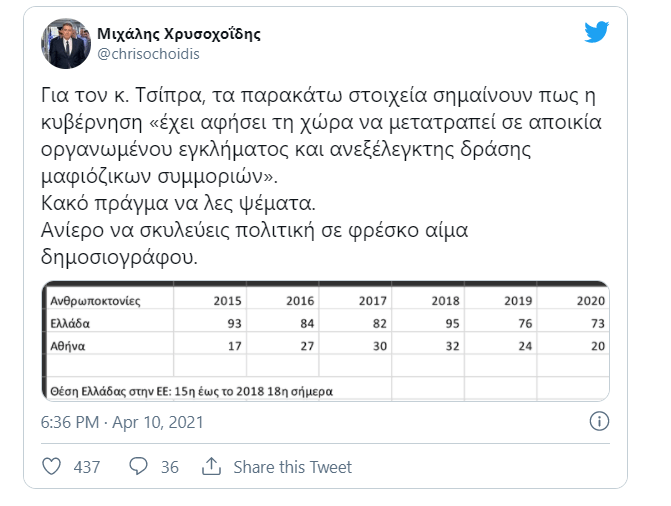Click the line Κακό πράγμα να λες ψέματα
The height and width of the screenshot is (506, 671).
point(178,203)
